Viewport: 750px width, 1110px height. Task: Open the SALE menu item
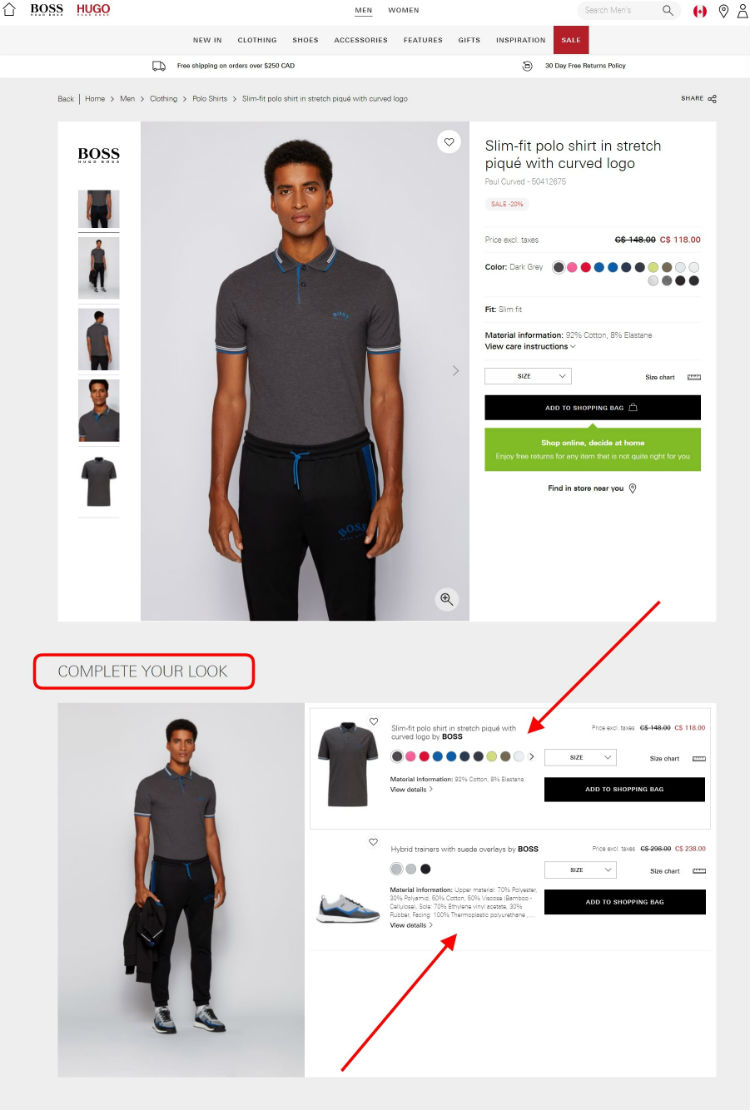tap(571, 40)
